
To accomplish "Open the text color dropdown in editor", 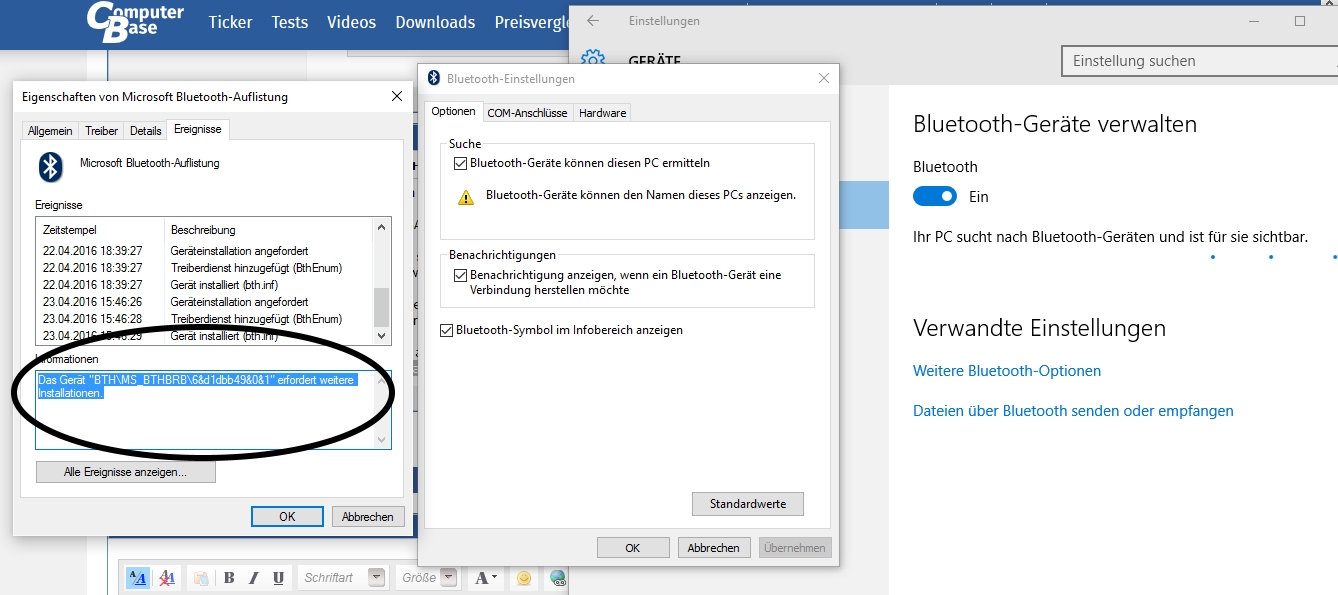I will click(486, 578).
